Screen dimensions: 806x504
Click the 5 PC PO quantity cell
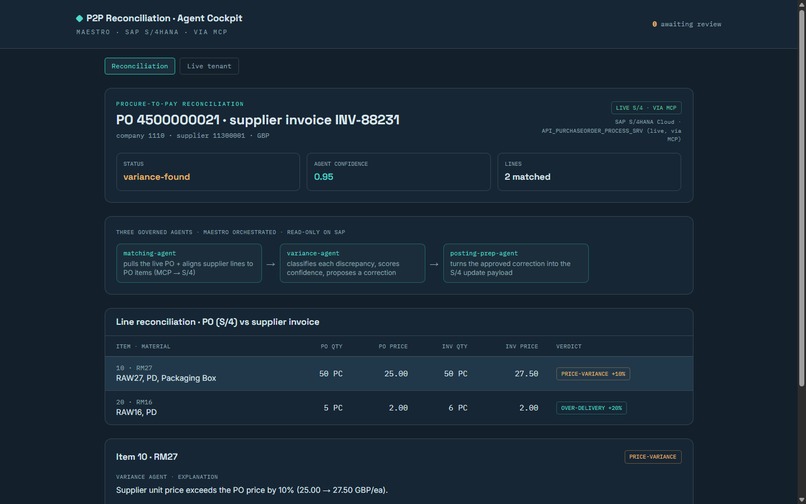pos(333,408)
